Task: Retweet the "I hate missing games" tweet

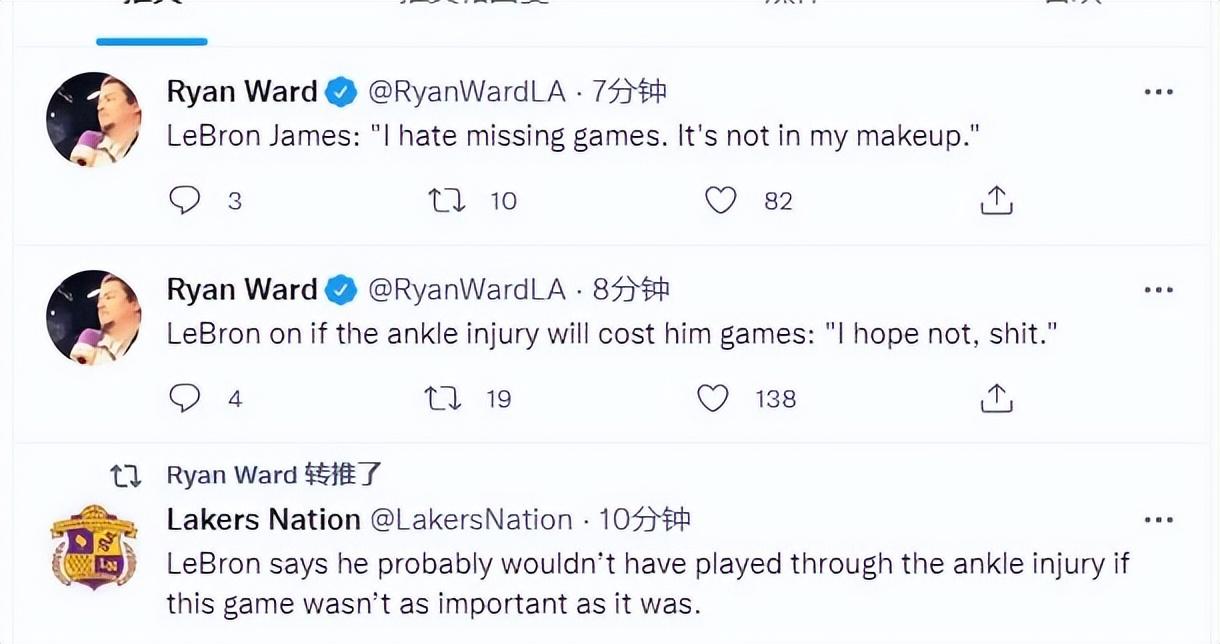Action: click(447, 201)
